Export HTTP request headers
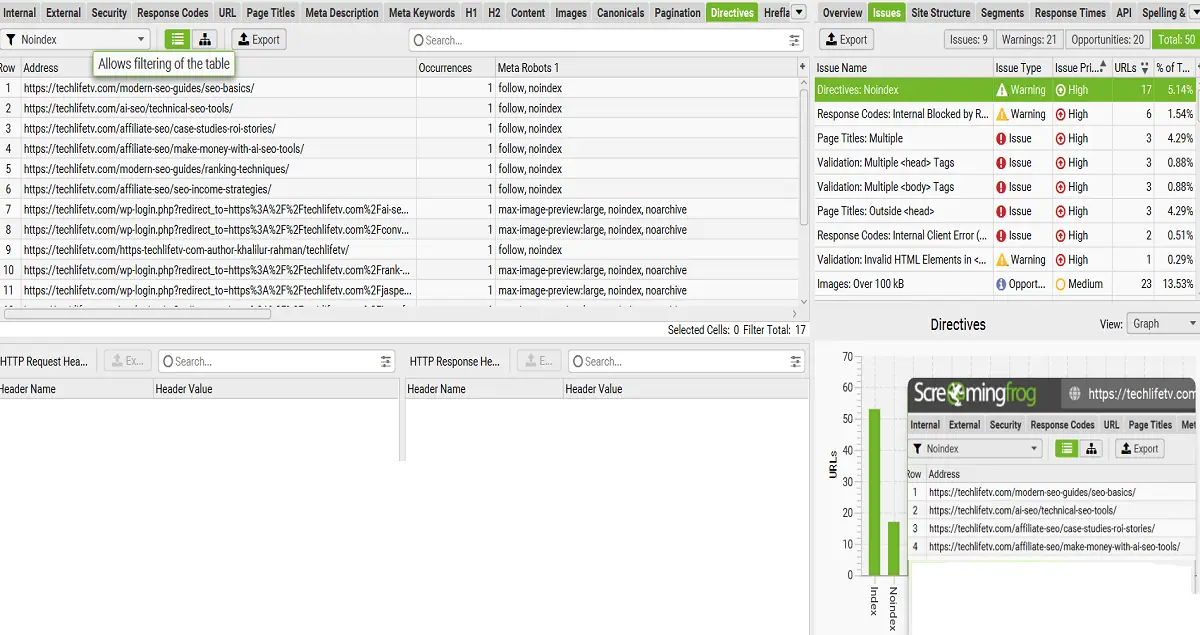Viewport: 1200px width, 635px height. pyautogui.click(x=127, y=361)
